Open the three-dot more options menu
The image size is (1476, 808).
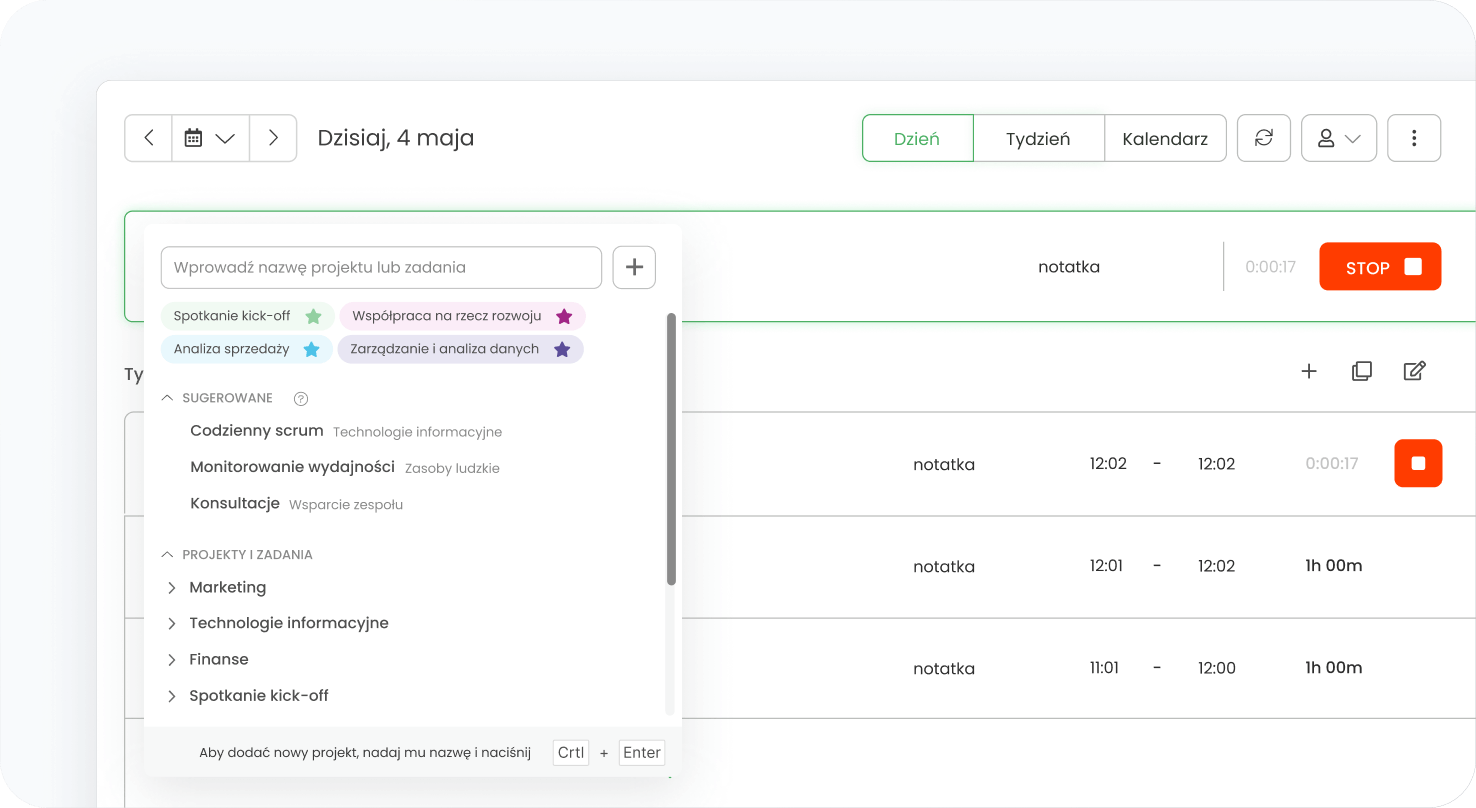1413,138
